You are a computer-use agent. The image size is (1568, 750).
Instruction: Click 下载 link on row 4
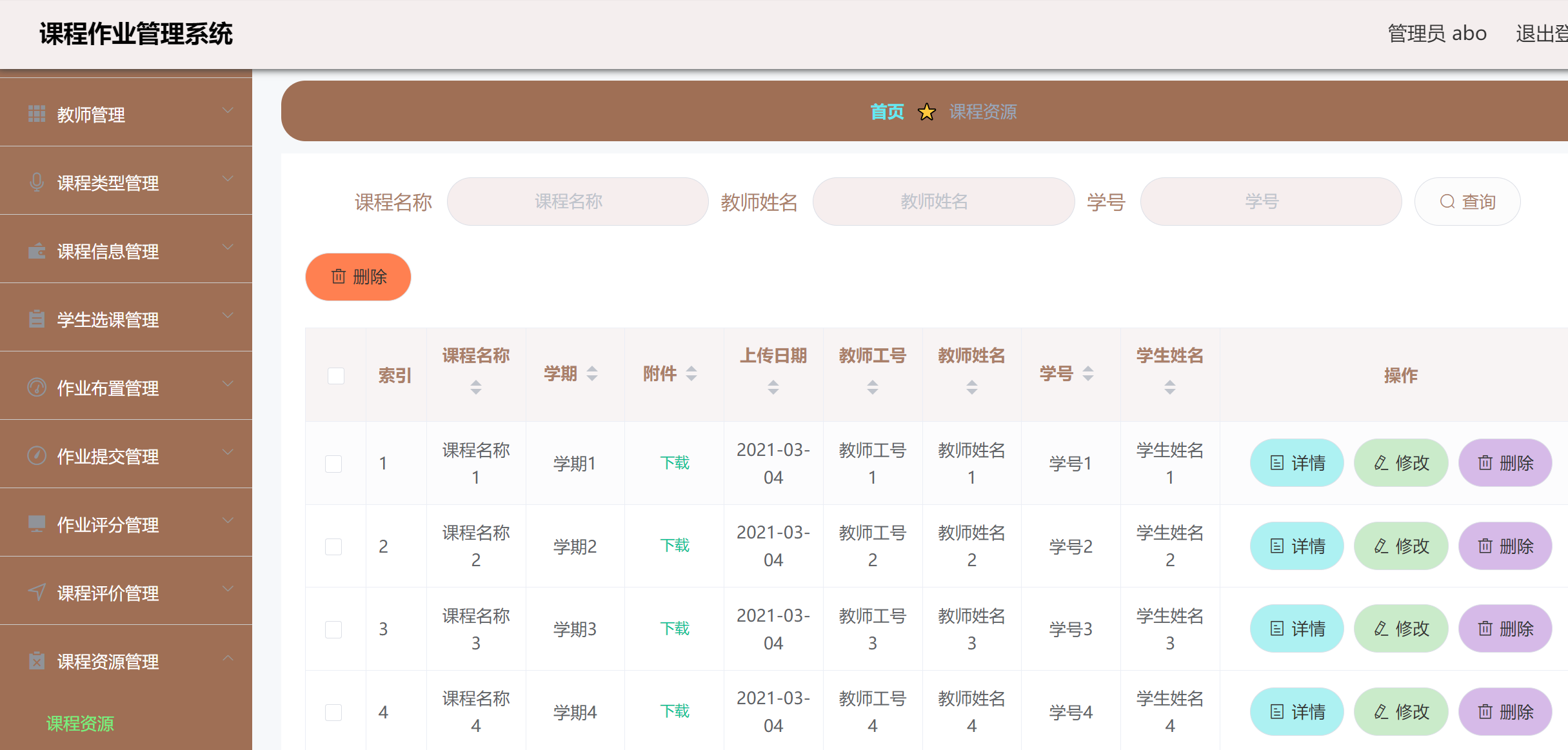pyautogui.click(x=675, y=711)
